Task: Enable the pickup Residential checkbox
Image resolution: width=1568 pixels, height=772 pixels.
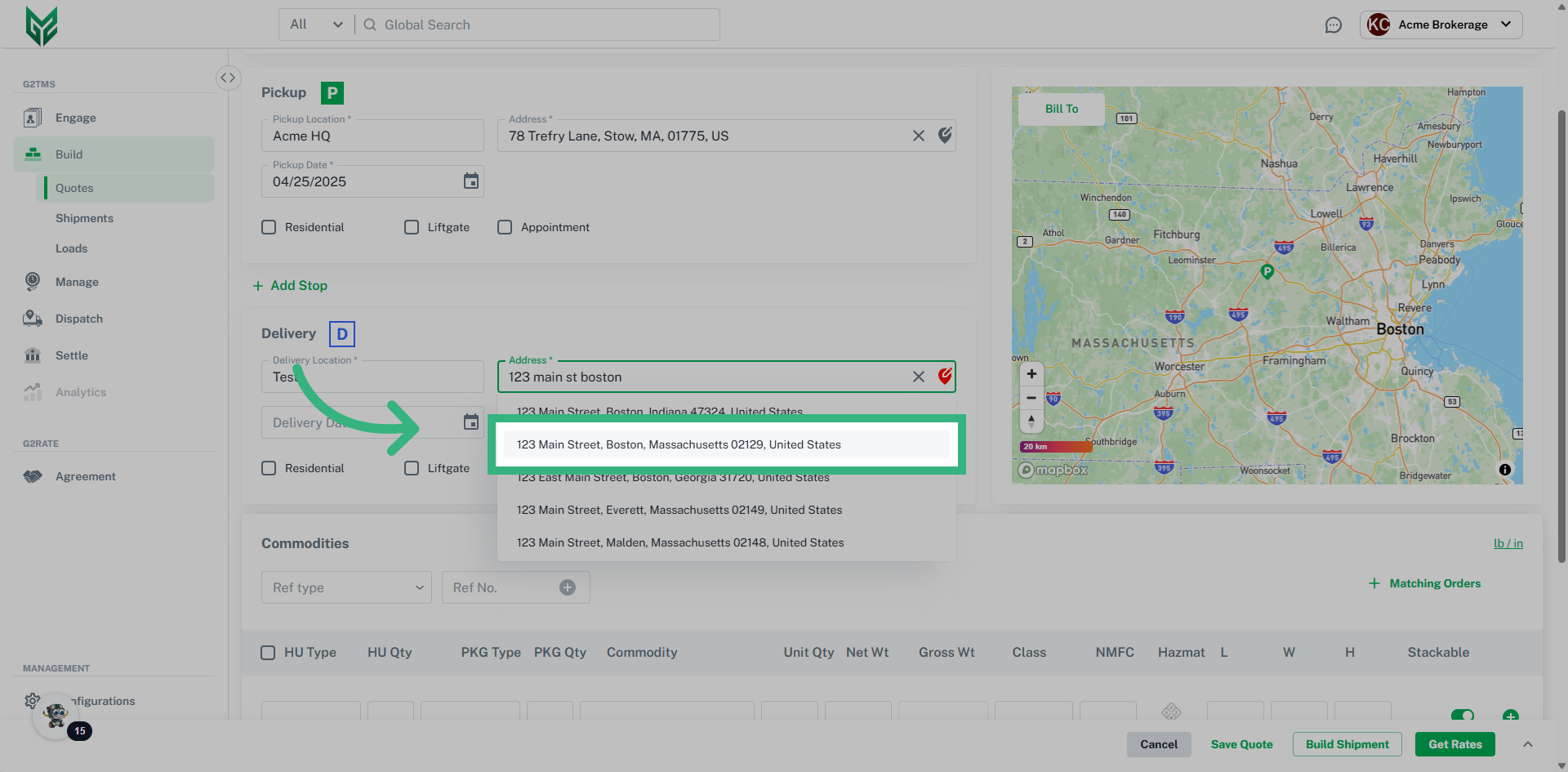Action: (269, 227)
